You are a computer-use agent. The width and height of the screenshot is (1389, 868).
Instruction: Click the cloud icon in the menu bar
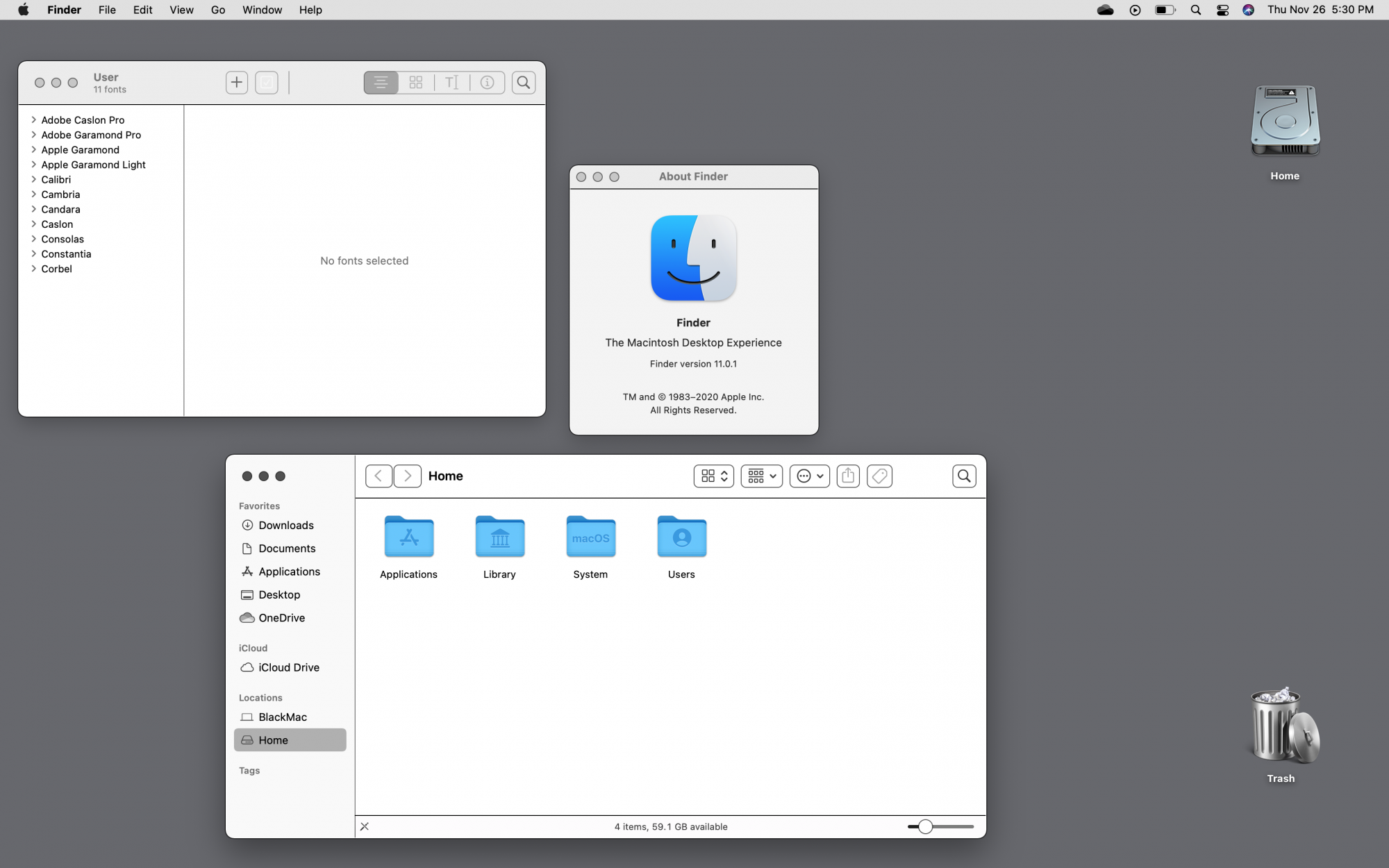1105,10
